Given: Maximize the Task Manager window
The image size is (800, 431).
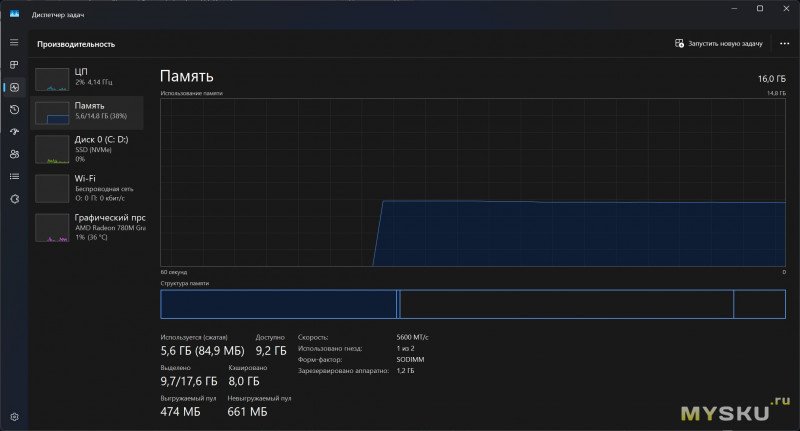Looking at the screenshot, I should coord(759,9).
